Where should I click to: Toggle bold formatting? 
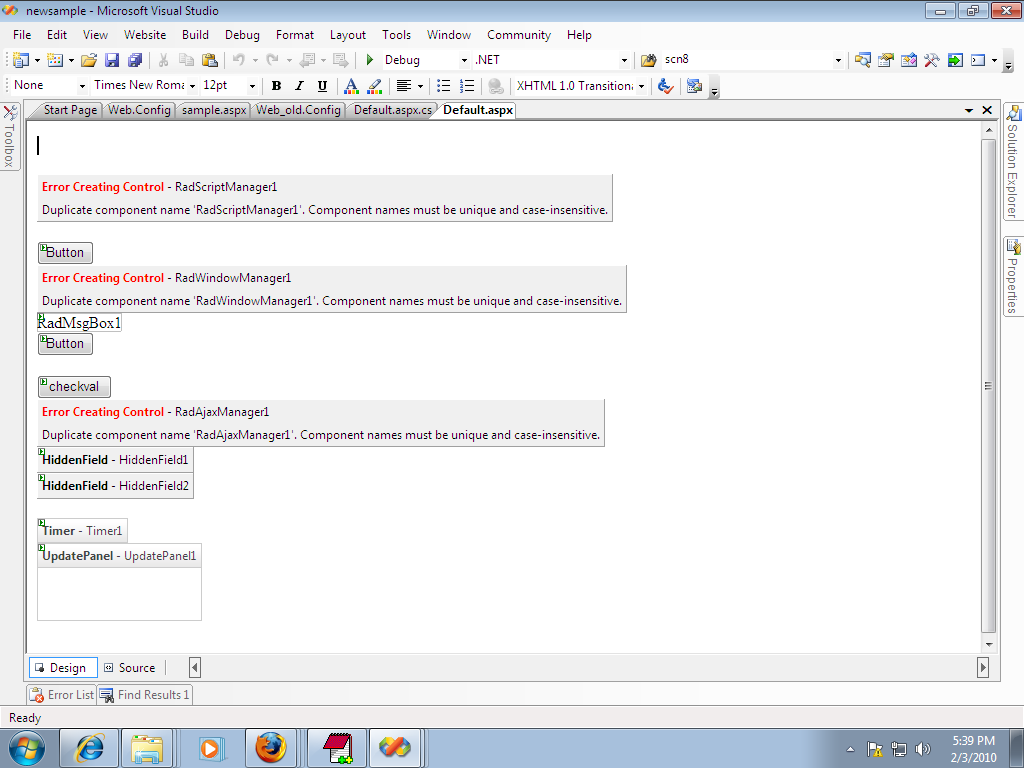[276, 86]
